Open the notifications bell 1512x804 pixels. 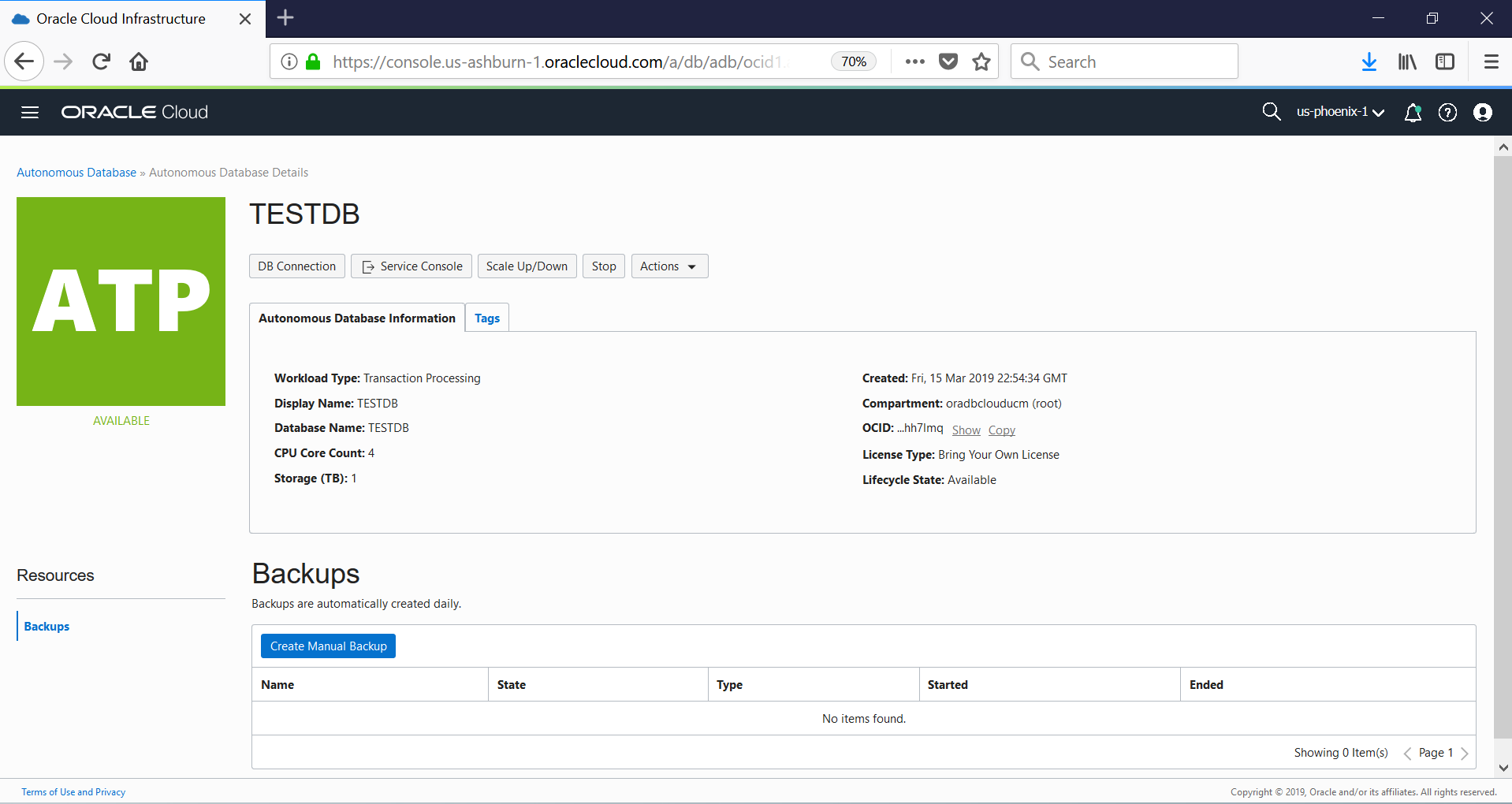click(x=1413, y=113)
